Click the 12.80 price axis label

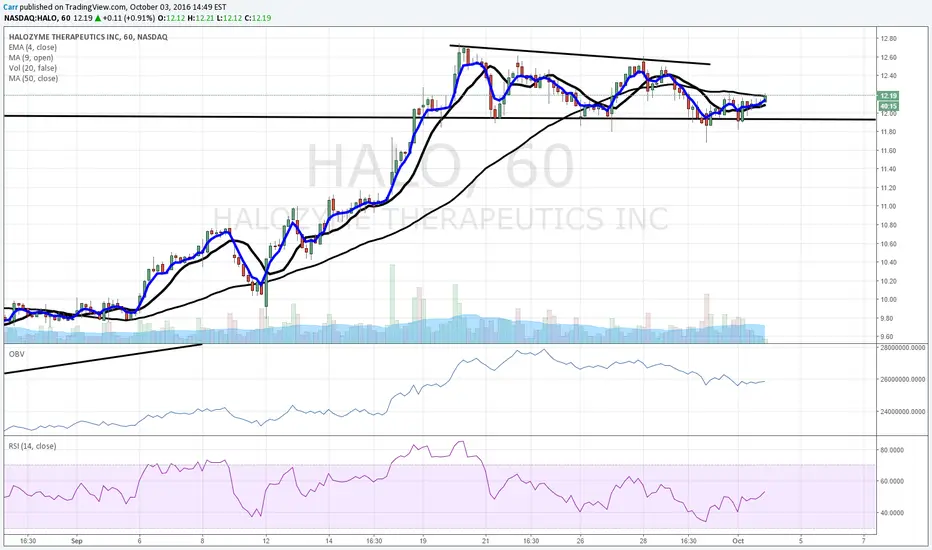point(889,39)
